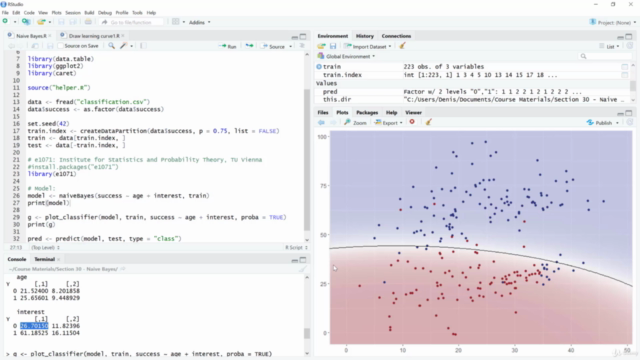Screen dimensions: 640x360
Task: Close the Naive Bayes.R tab
Action: point(50,36)
